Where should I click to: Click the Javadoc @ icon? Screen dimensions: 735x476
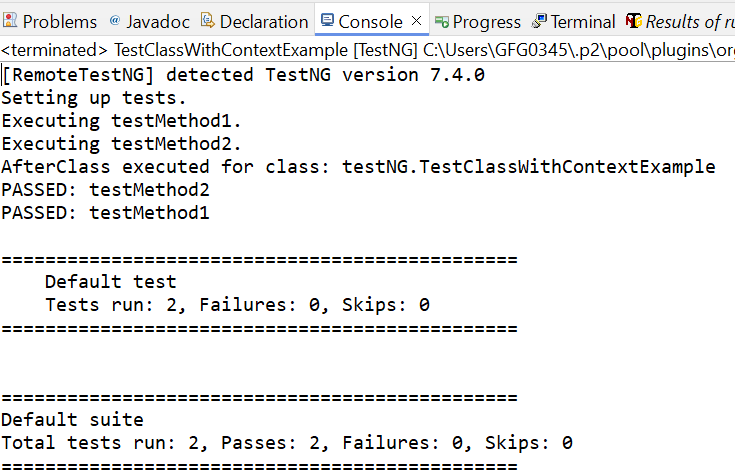(x=114, y=21)
